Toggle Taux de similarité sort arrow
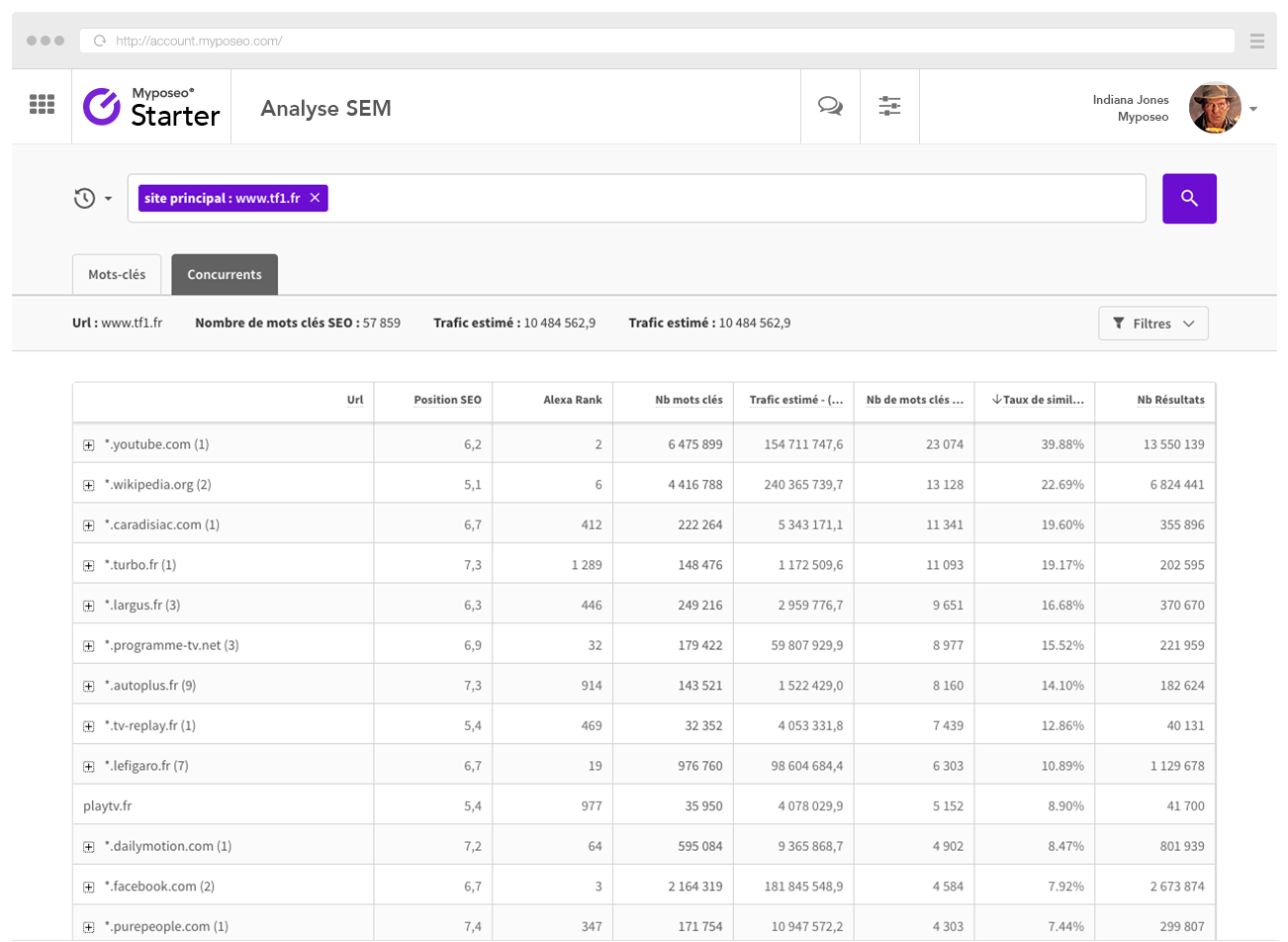This screenshot has width=1288, height=942. 997,400
